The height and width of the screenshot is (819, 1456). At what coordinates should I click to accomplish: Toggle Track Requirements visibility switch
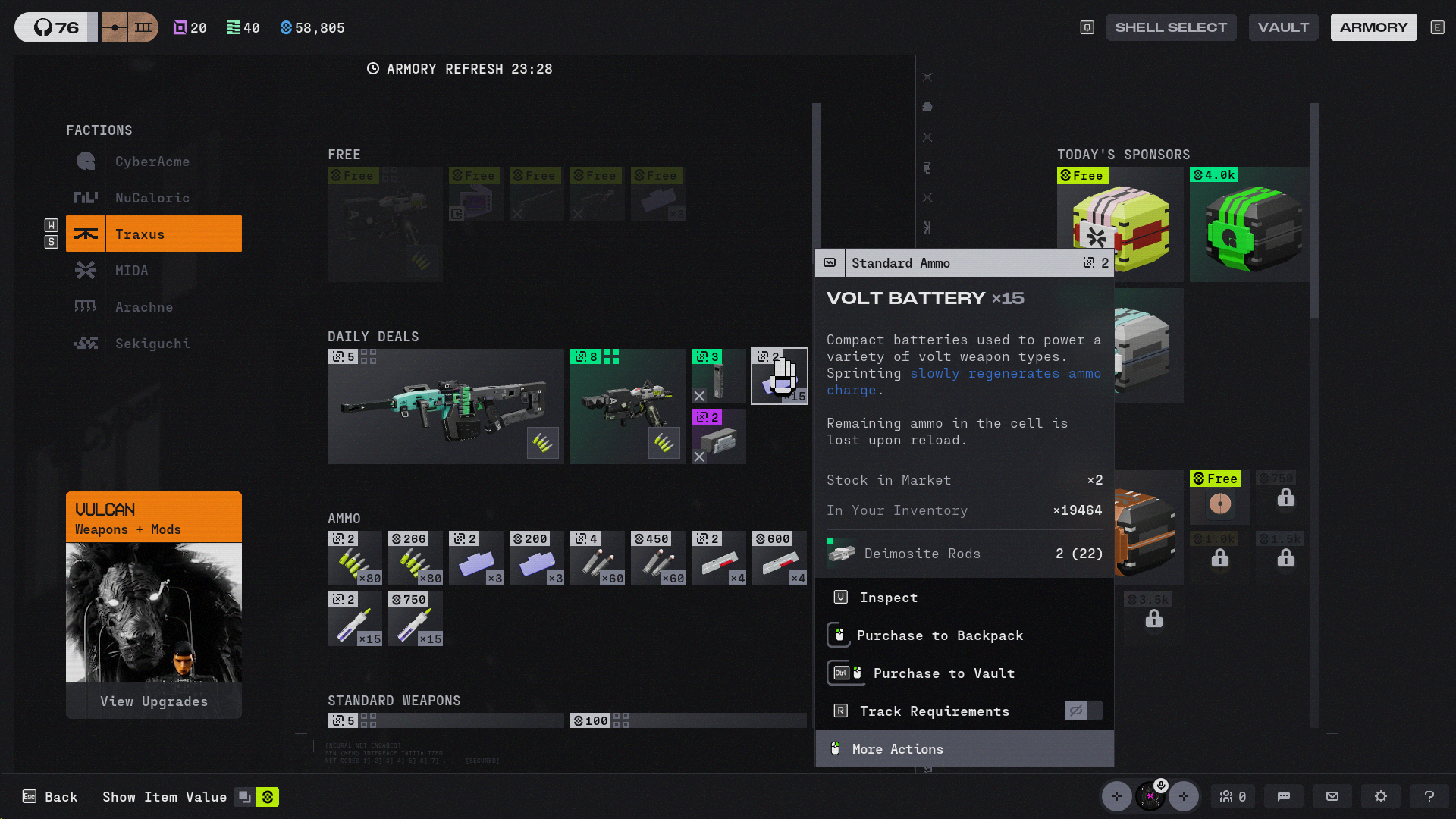pyautogui.click(x=1083, y=711)
